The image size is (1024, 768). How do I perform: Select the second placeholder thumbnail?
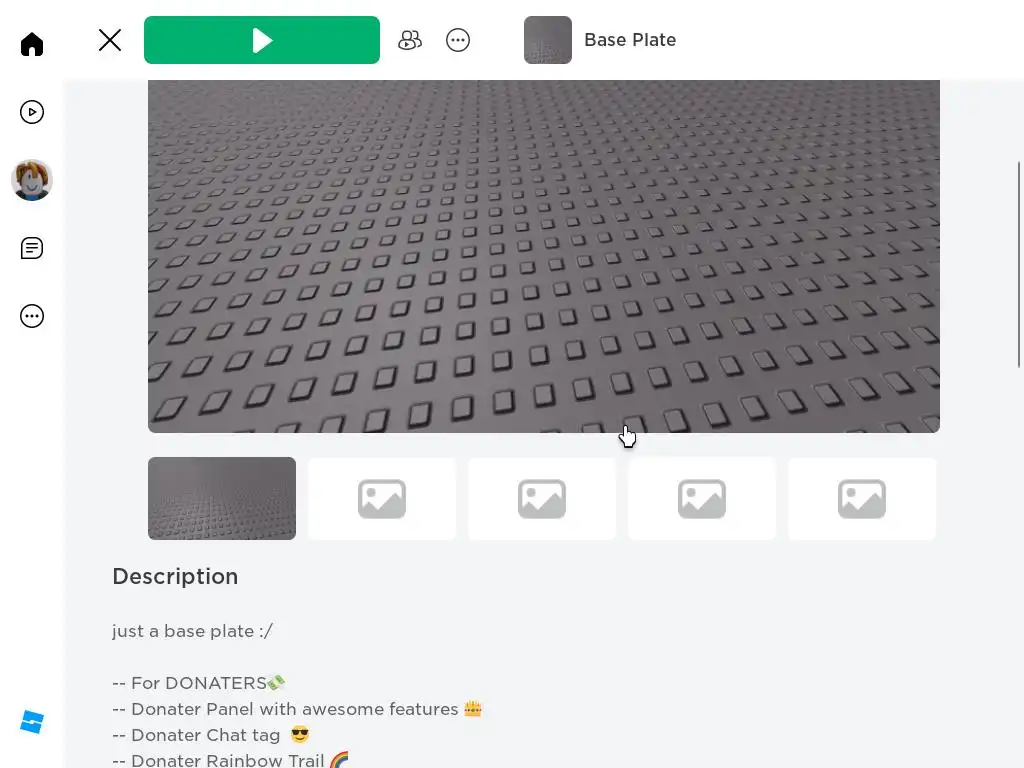[382, 498]
